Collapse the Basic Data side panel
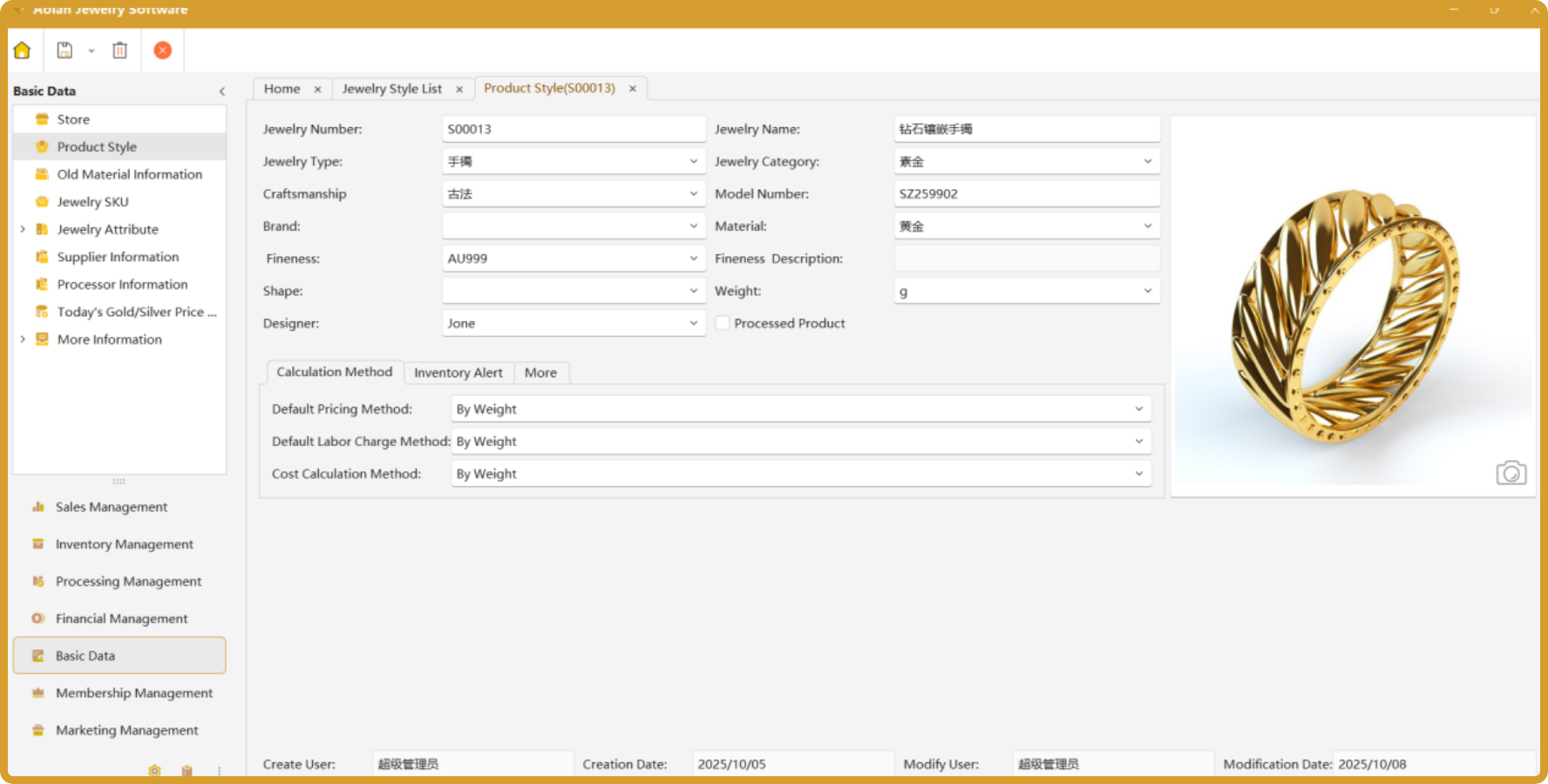Image resolution: width=1548 pixels, height=784 pixels. [222, 91]
